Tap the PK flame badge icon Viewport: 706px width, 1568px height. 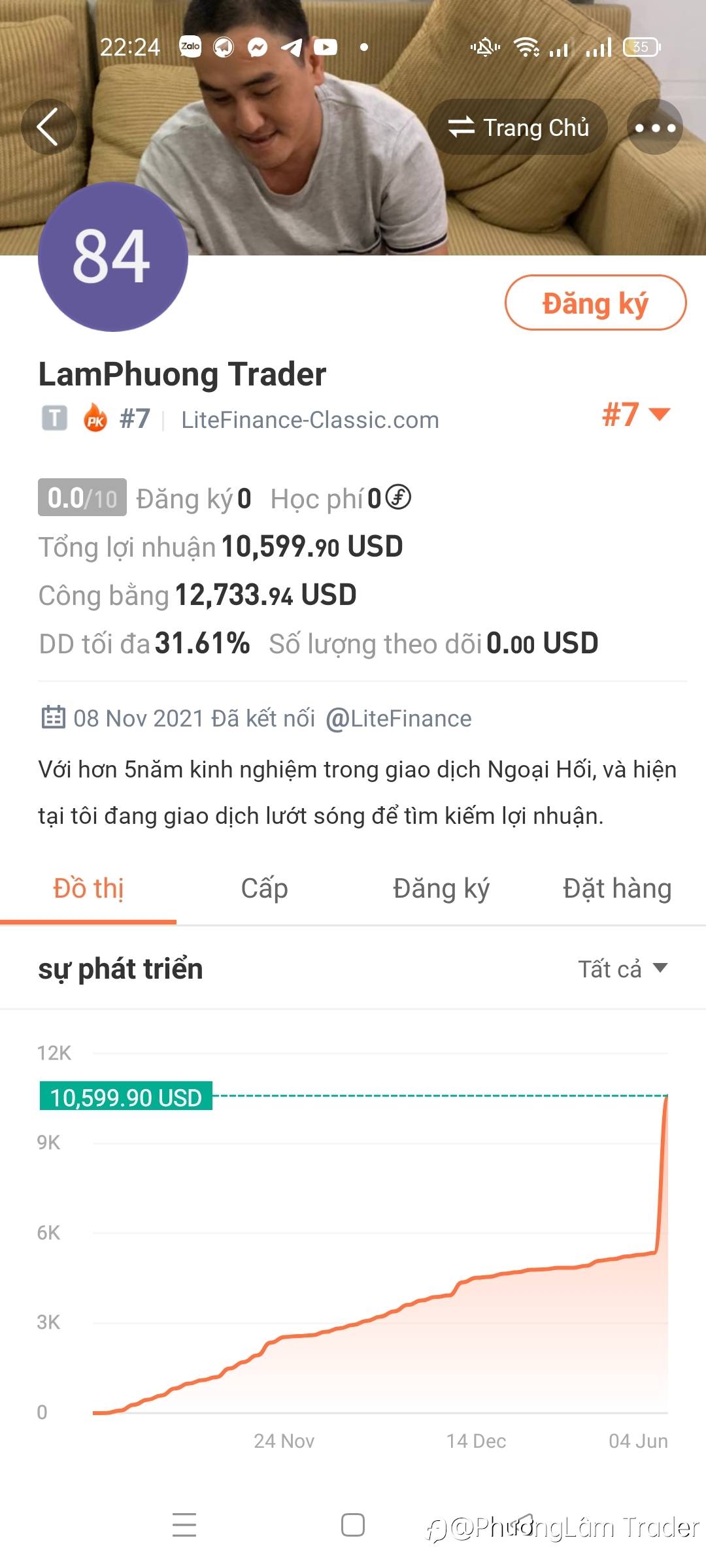tap(95, 418)
